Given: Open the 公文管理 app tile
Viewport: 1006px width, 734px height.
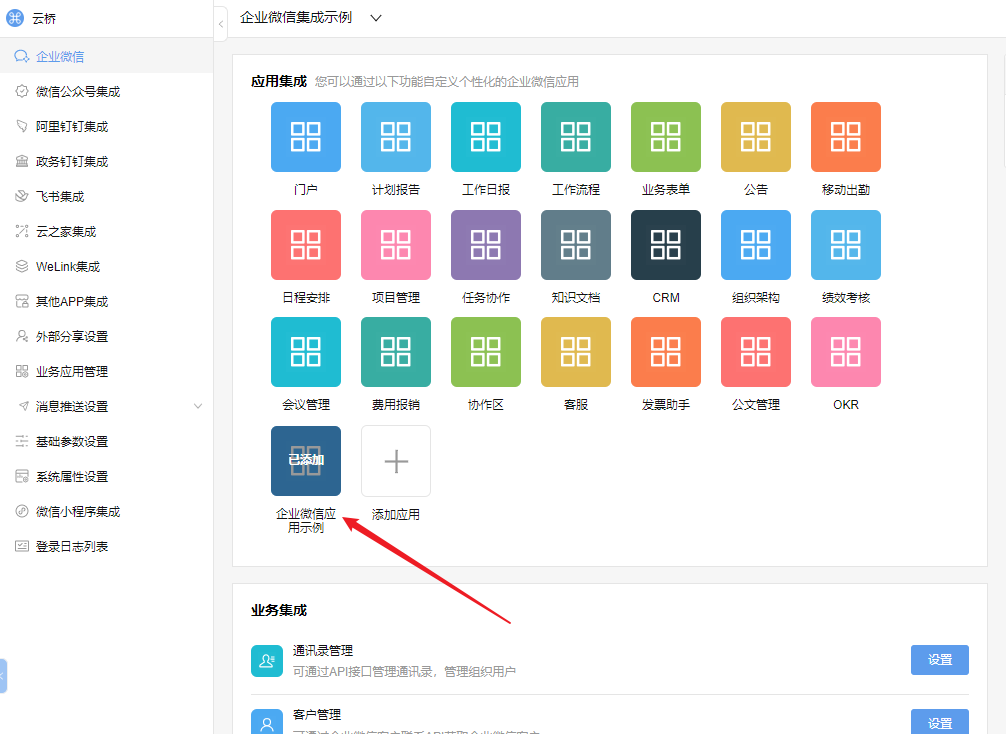Looking at the screenshot, I should [x=756, y=352].
